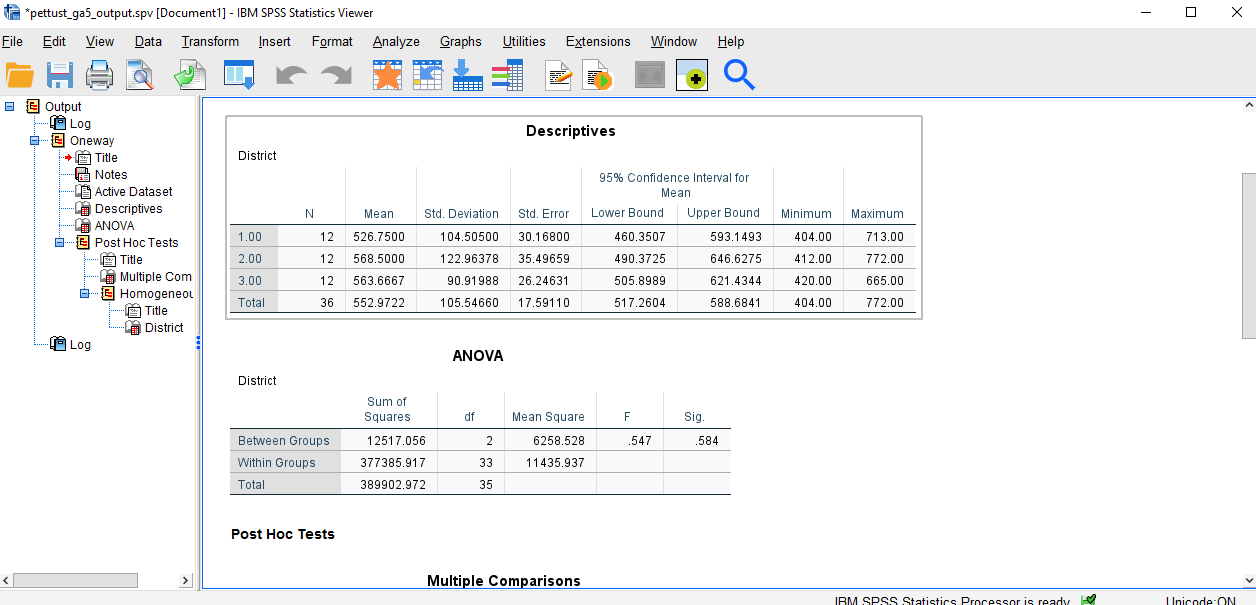The width and height of the screenshot is (1256, 605).
Task: Open the Analyze menu
Action: (x=396, y=42)
